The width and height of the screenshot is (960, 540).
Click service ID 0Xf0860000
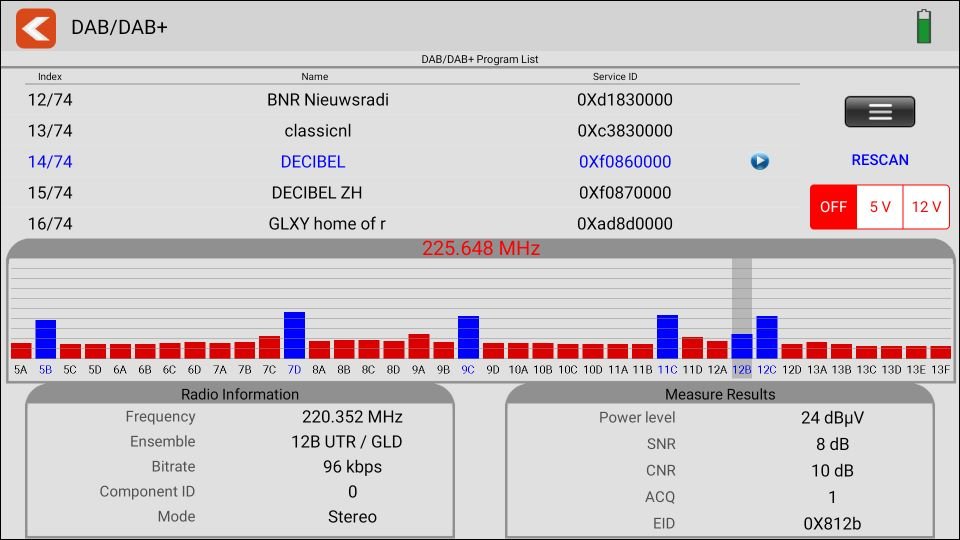click(624, 162)
